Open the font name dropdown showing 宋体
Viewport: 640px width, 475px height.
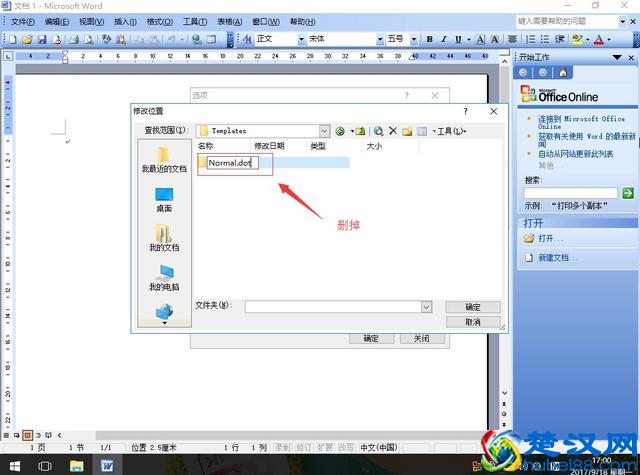click(380, 39)
